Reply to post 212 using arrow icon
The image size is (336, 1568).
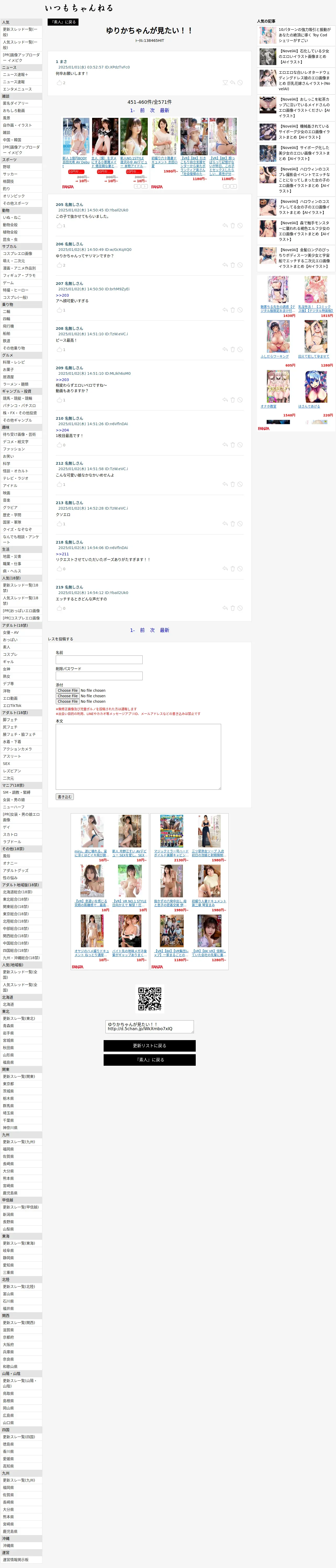pyautogui.click(x=225, y=485)
